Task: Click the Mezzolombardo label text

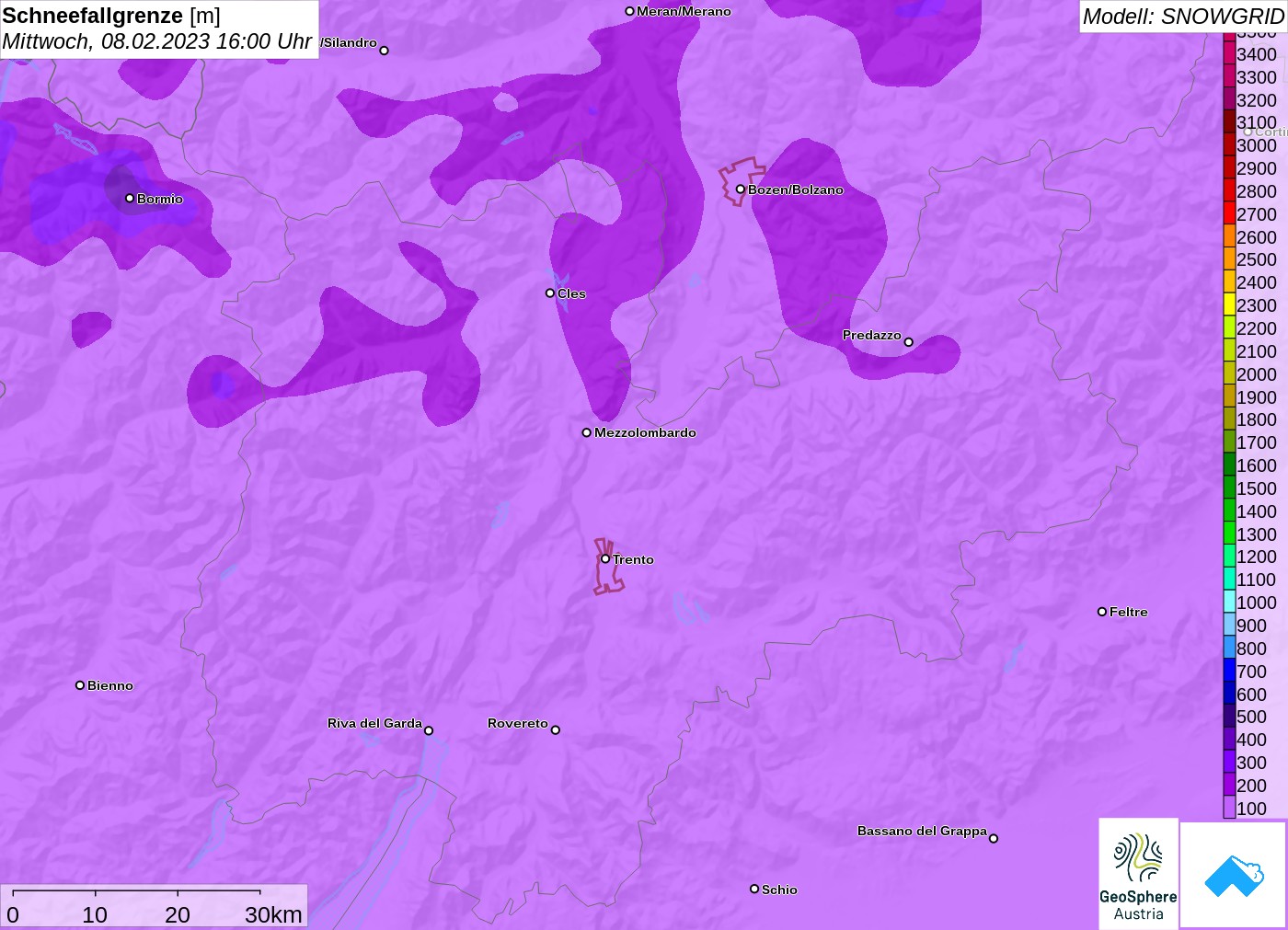Action: [645, 432]
